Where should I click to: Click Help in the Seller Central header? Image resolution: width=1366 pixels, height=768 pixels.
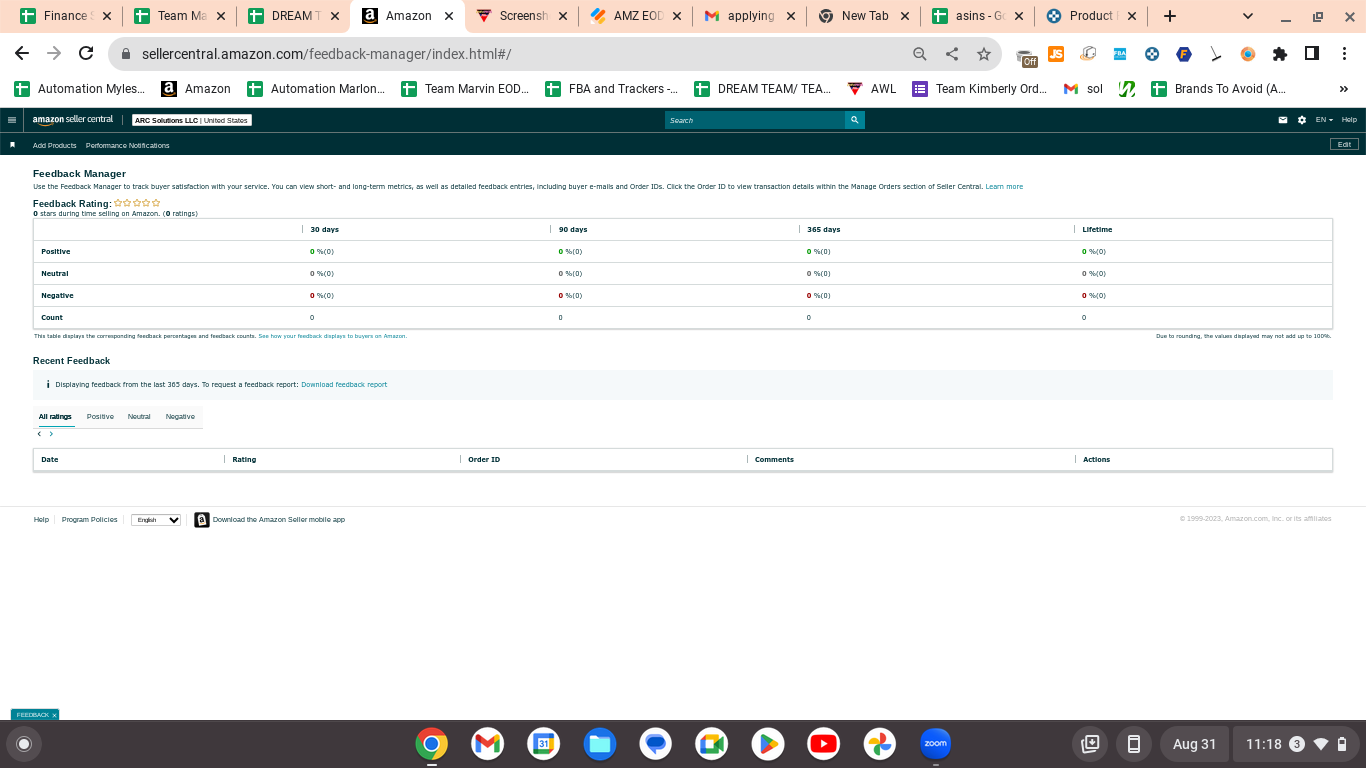[1349, 120]
